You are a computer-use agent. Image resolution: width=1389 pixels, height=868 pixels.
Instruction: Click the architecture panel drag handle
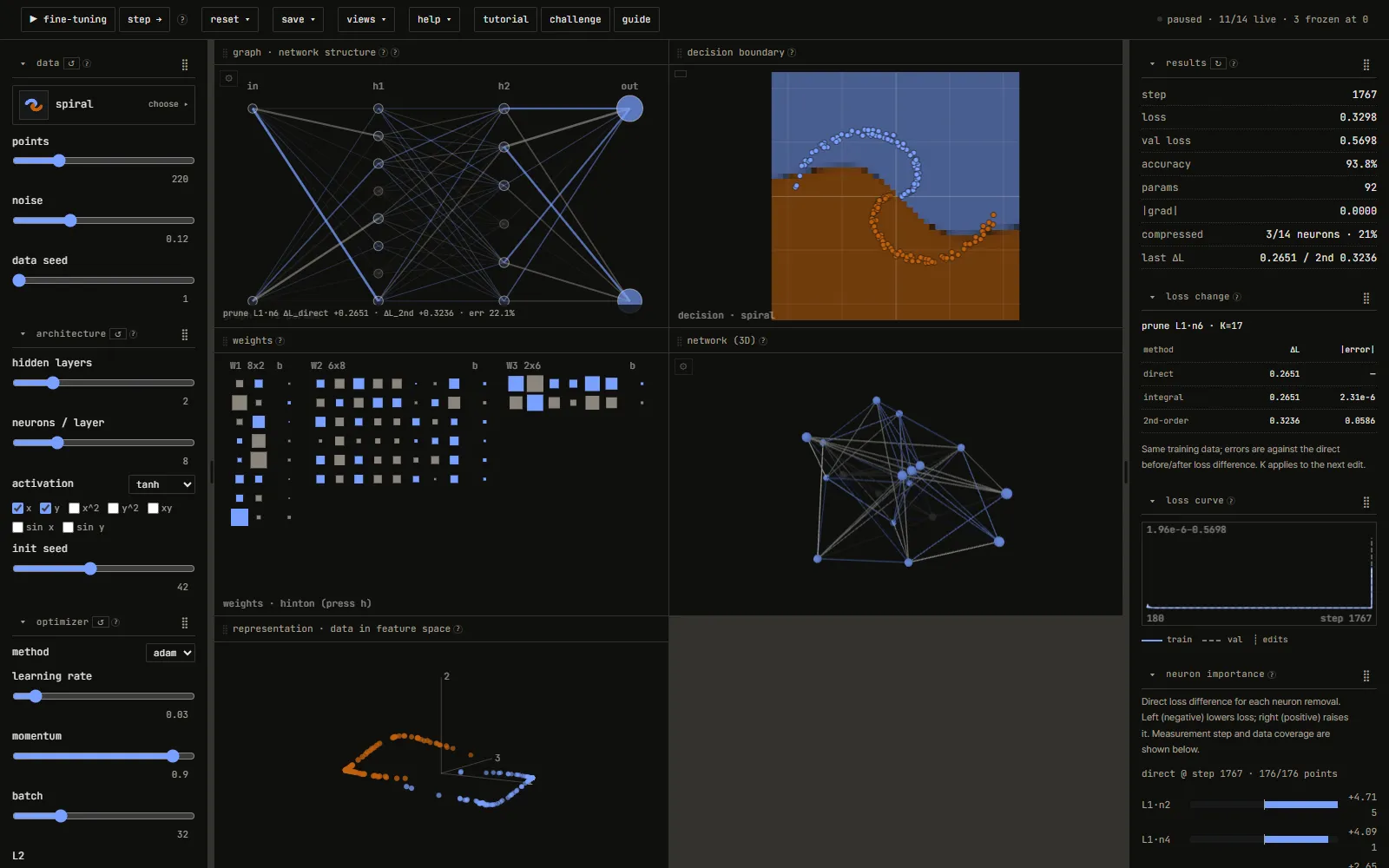[185, 334]
